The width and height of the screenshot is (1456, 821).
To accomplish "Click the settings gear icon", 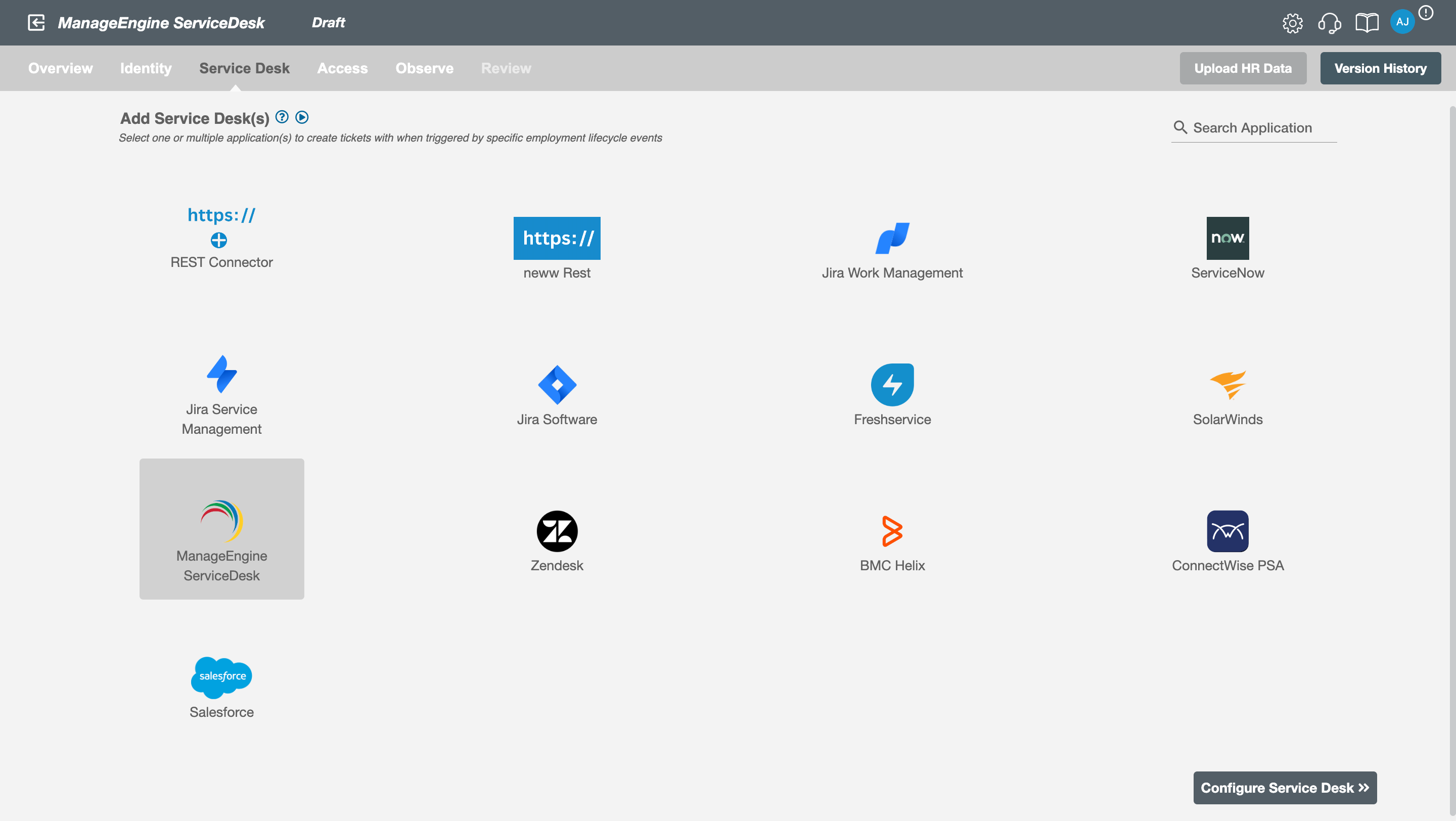I will (1293, 22).
